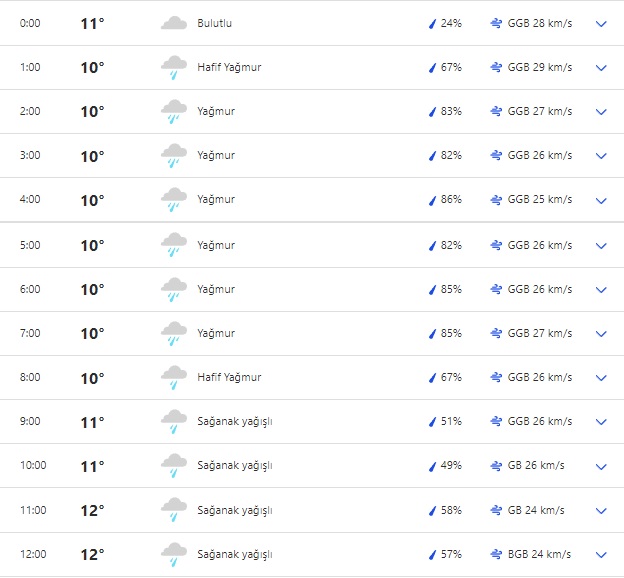Image resolution: width=624 pixels, height=578 pixels.
Task: Click the raindrop icon next to 58%
Action: (x=433, y=510)
